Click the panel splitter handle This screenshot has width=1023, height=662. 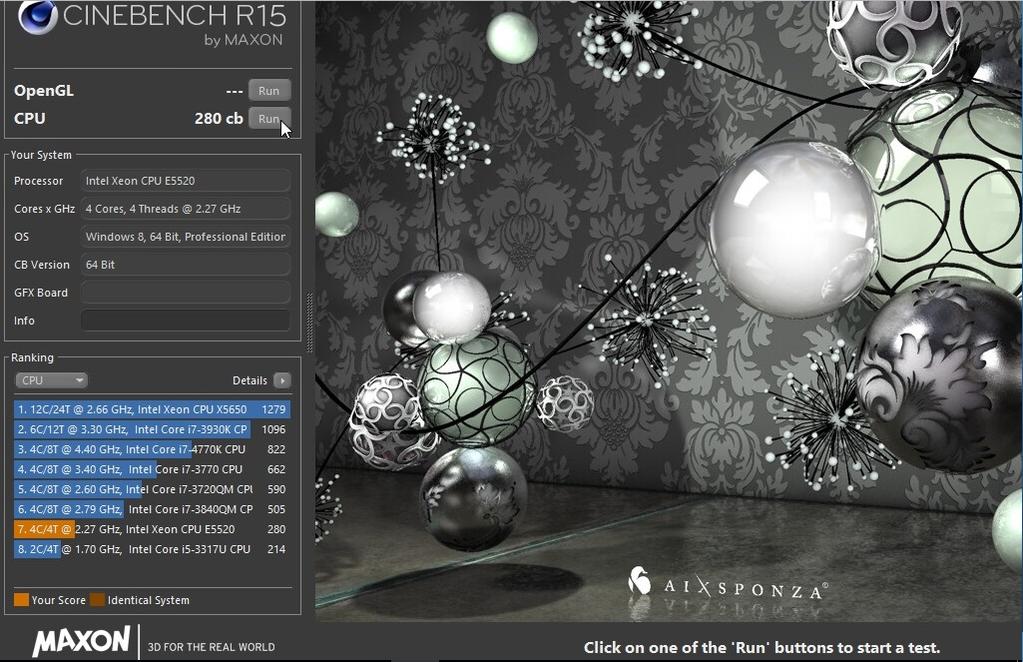(309, 323)
